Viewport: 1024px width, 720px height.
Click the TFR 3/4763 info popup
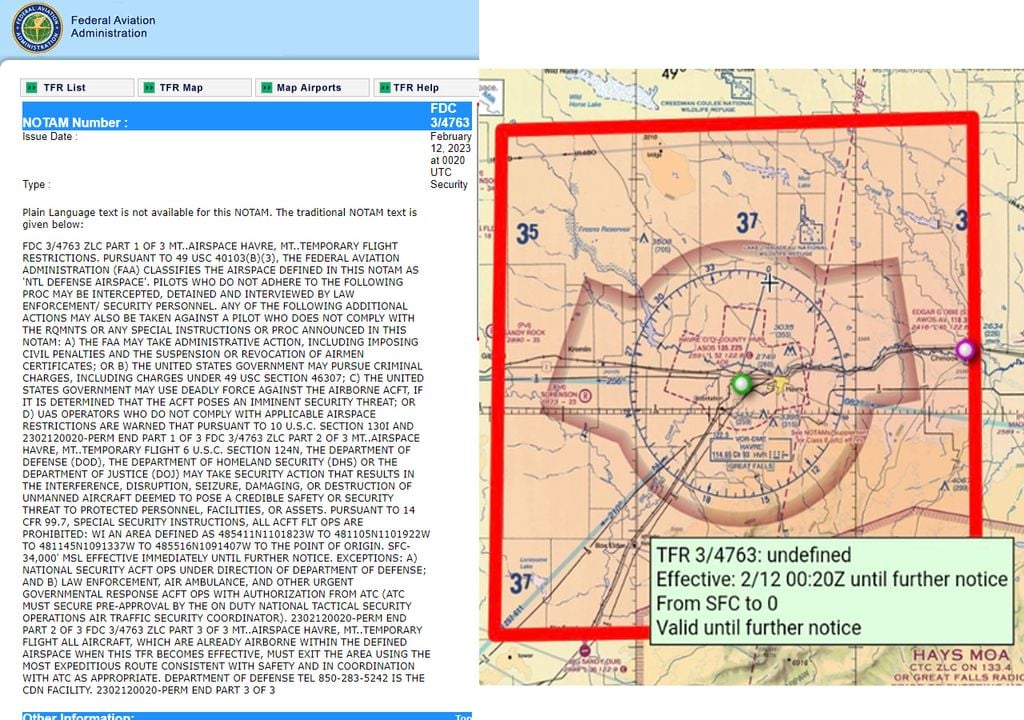click(x=832, y=591)
